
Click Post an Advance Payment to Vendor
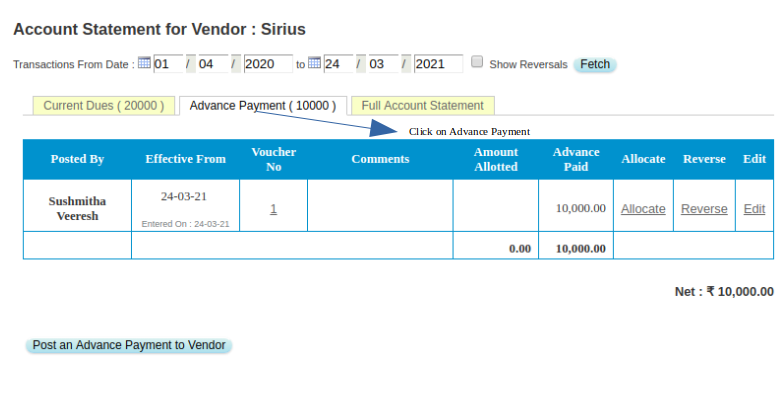point(129,345)
